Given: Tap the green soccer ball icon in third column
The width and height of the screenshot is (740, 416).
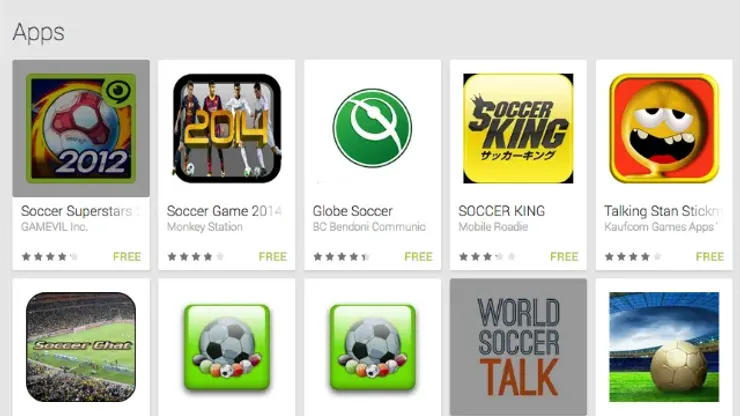Looking at the screenshot, I should pyautogui.click(x=372, y=347).
